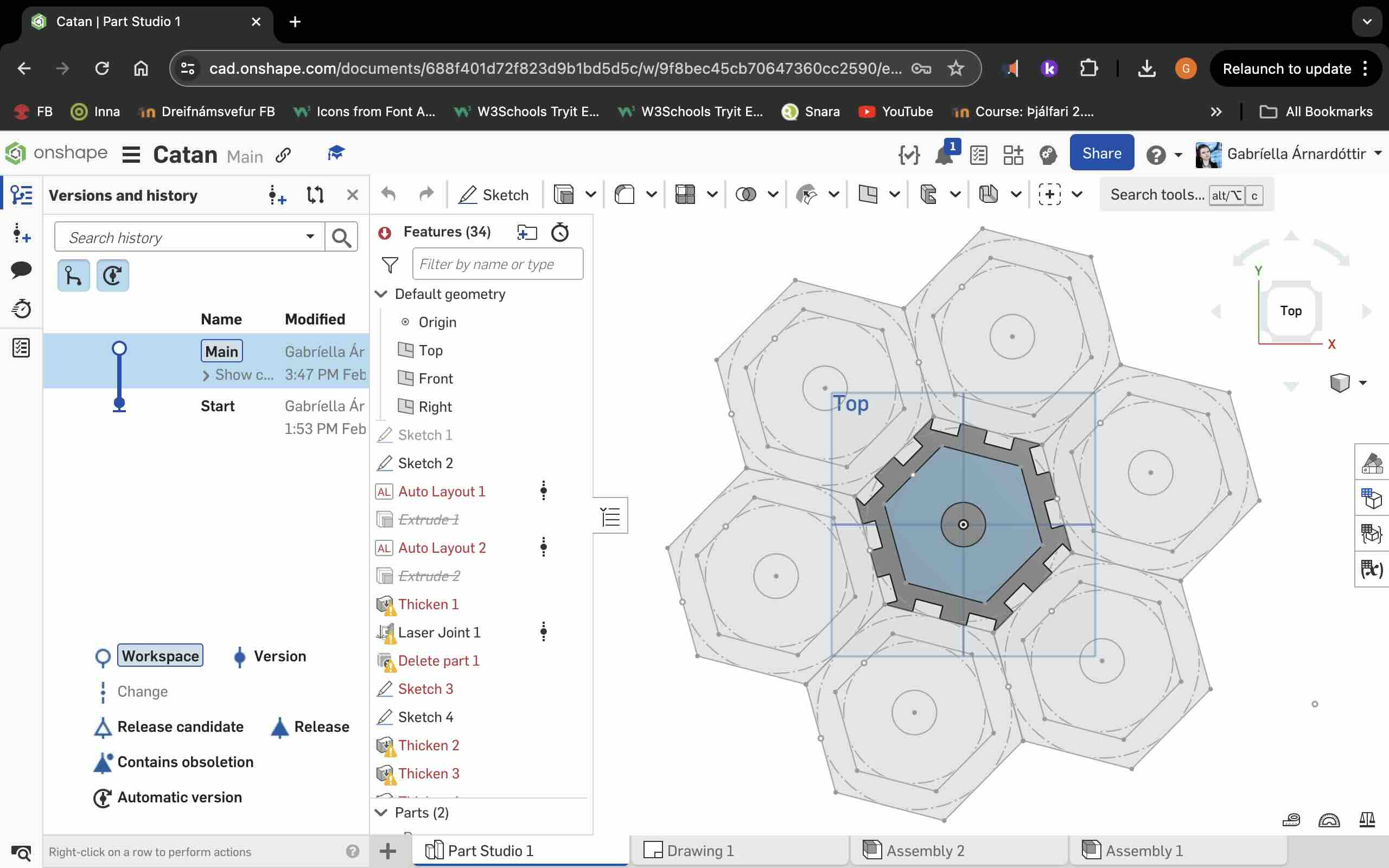Click the Create version icon in history panel

[x=277, y=195]
